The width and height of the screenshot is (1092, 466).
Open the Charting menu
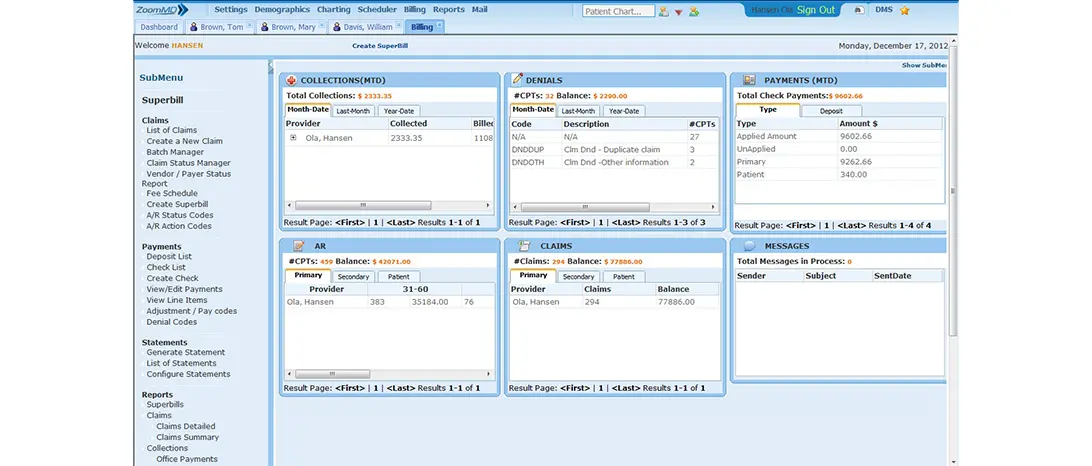tap(334, 10)
